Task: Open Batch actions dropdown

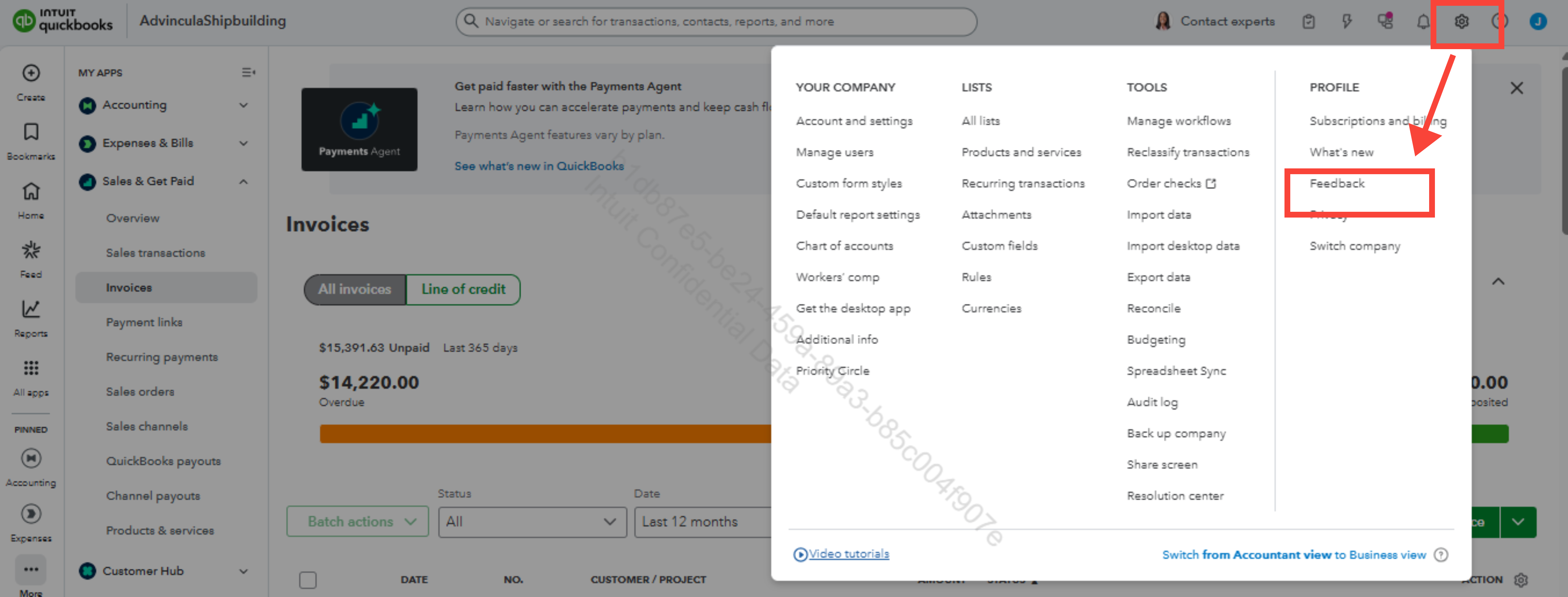Action: [x=357, y=521]
